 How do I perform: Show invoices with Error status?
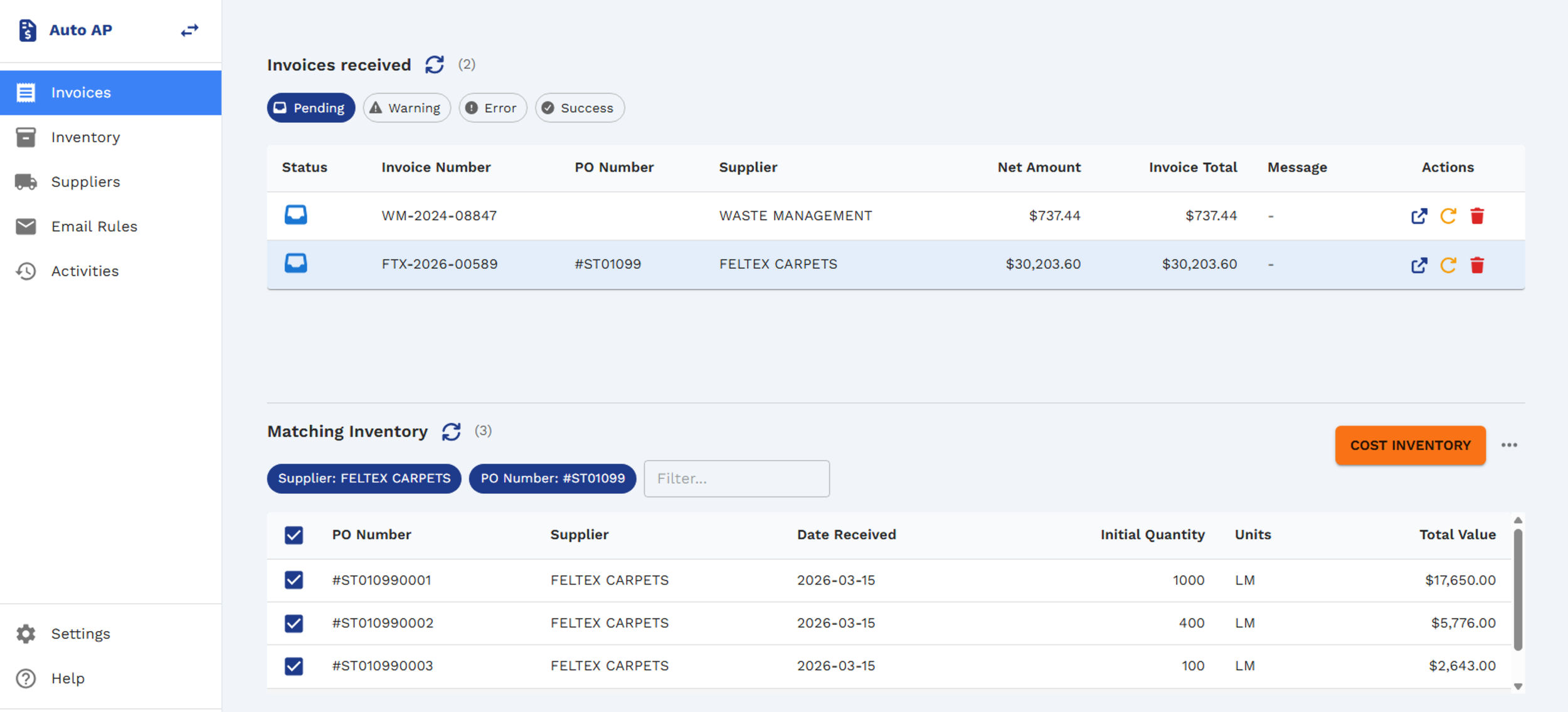(492, 108)
